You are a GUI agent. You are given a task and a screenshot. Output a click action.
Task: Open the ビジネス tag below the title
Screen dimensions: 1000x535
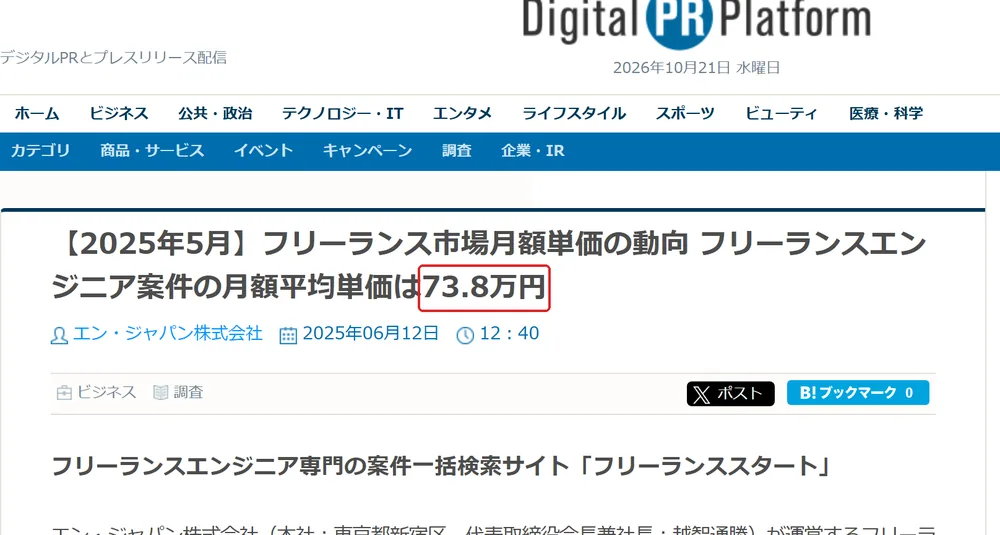(x=107, y=392)
